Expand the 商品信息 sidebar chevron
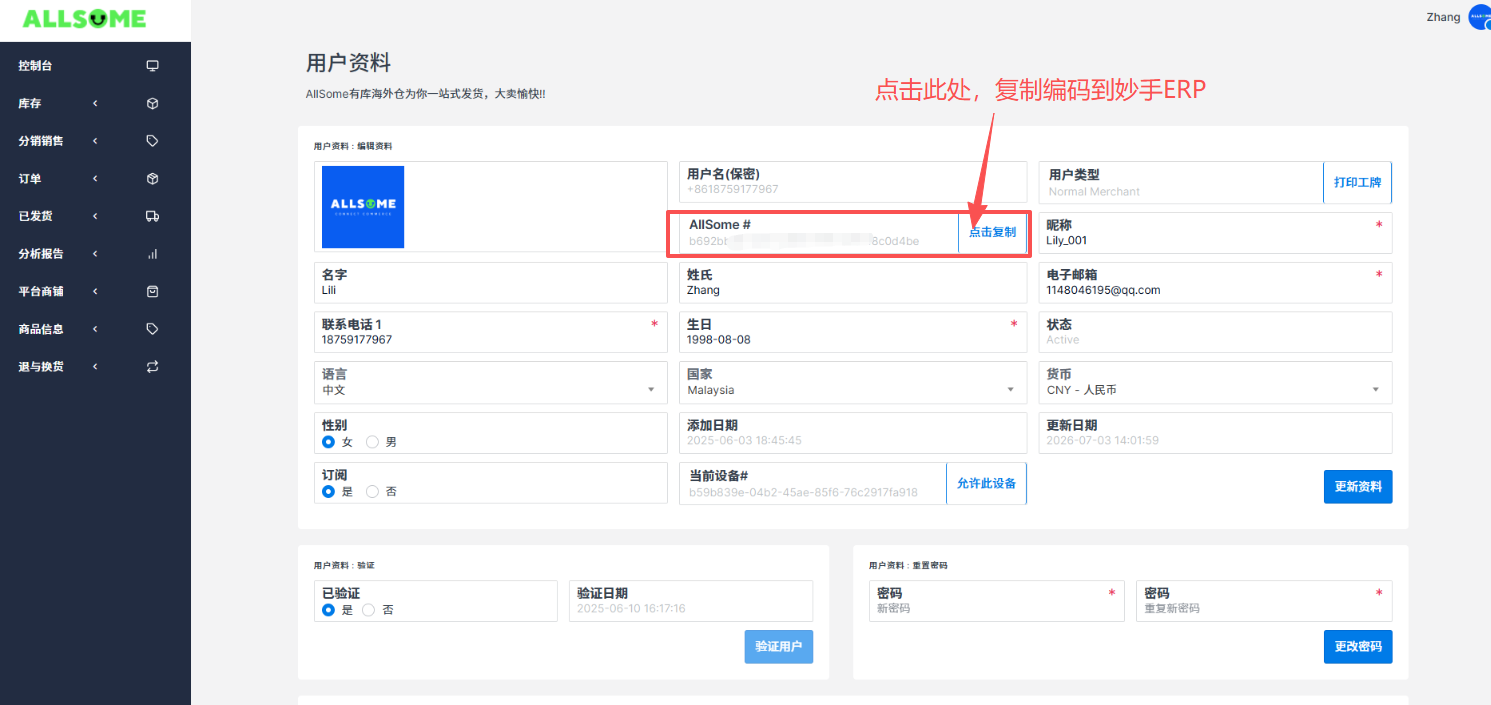 (x=95, y=329)
